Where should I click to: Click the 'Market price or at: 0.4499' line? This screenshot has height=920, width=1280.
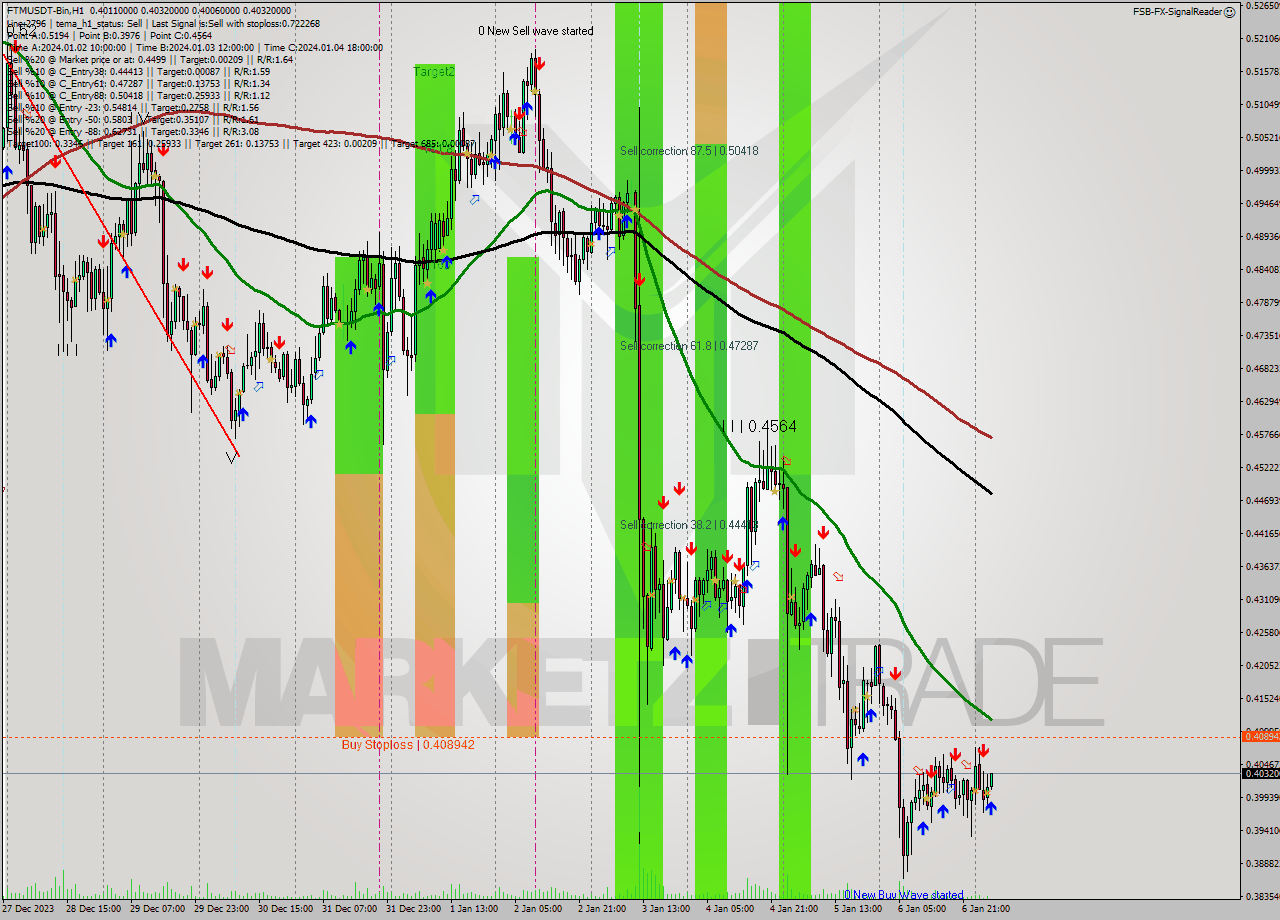tap(149, 59)
